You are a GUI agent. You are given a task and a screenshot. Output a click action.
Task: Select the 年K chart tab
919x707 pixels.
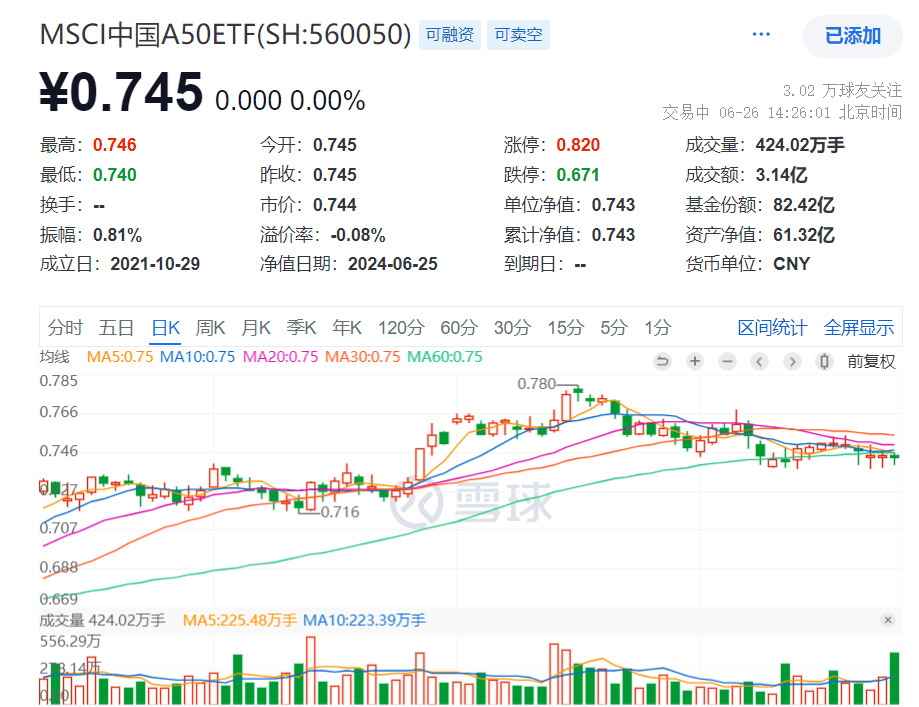coord(347,327)
